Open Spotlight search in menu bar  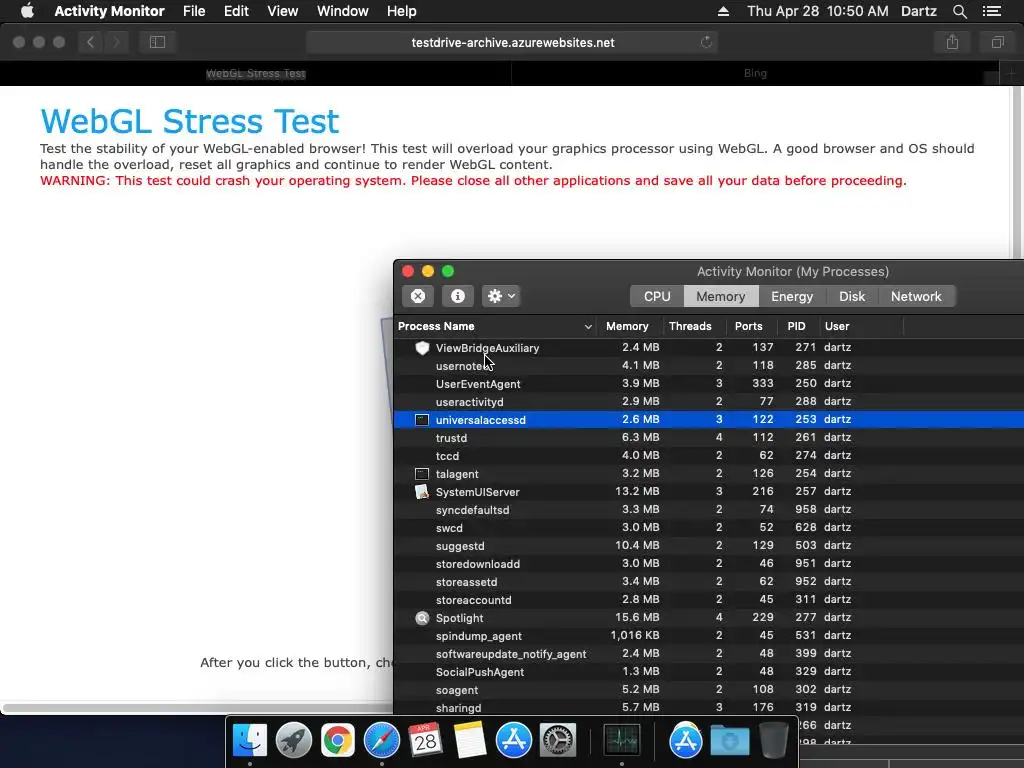[959, 11]
